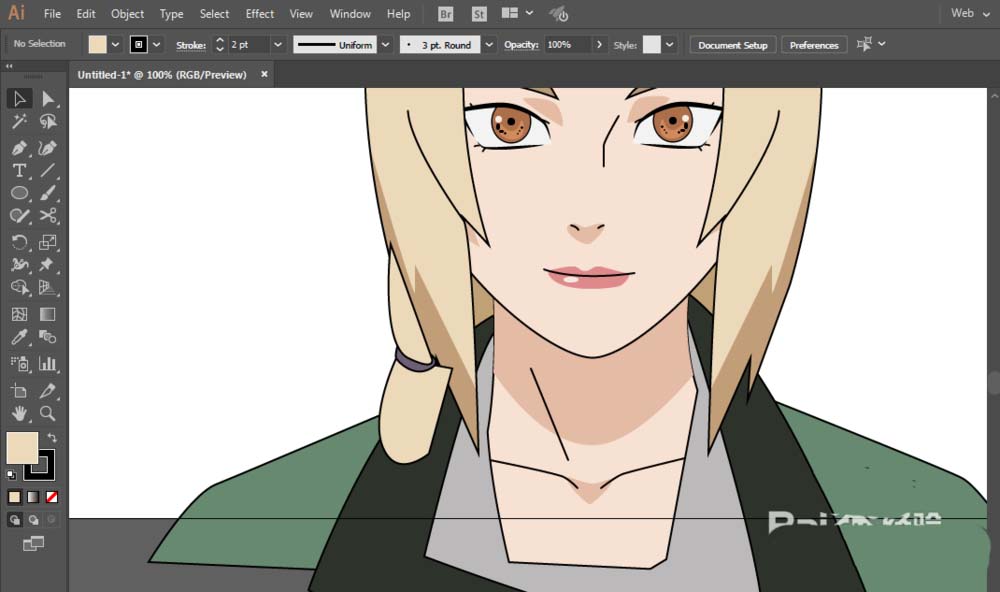The width and height of the screenshot is (1000, 592).
Task: Select the Blend tool
Action: [x=48, y=337]
